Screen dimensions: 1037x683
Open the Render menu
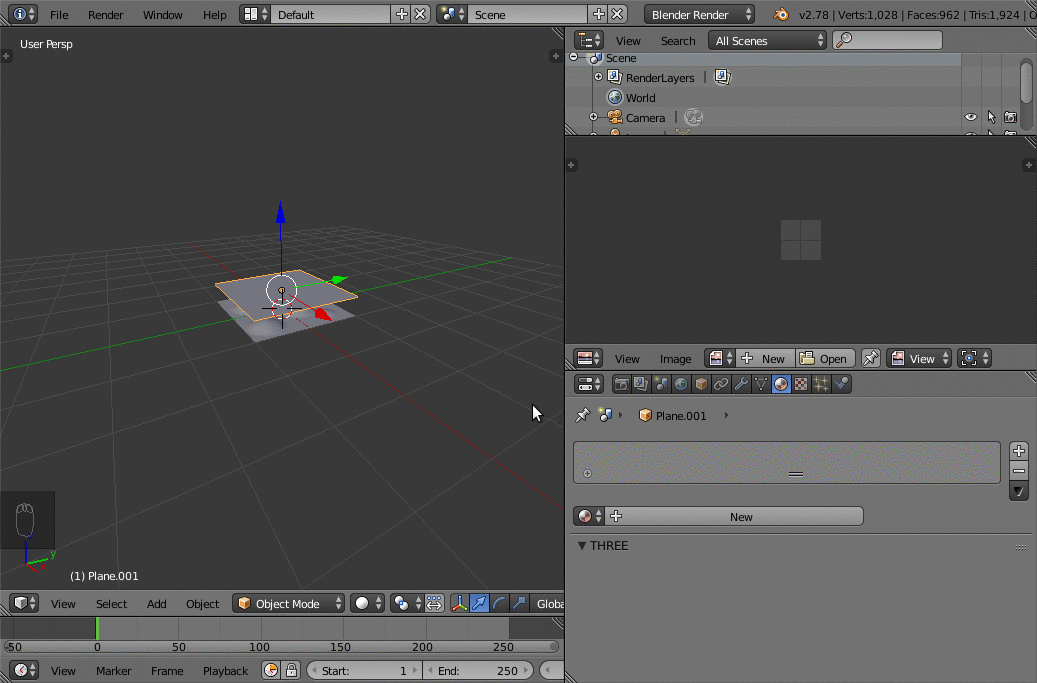point(106,15)
